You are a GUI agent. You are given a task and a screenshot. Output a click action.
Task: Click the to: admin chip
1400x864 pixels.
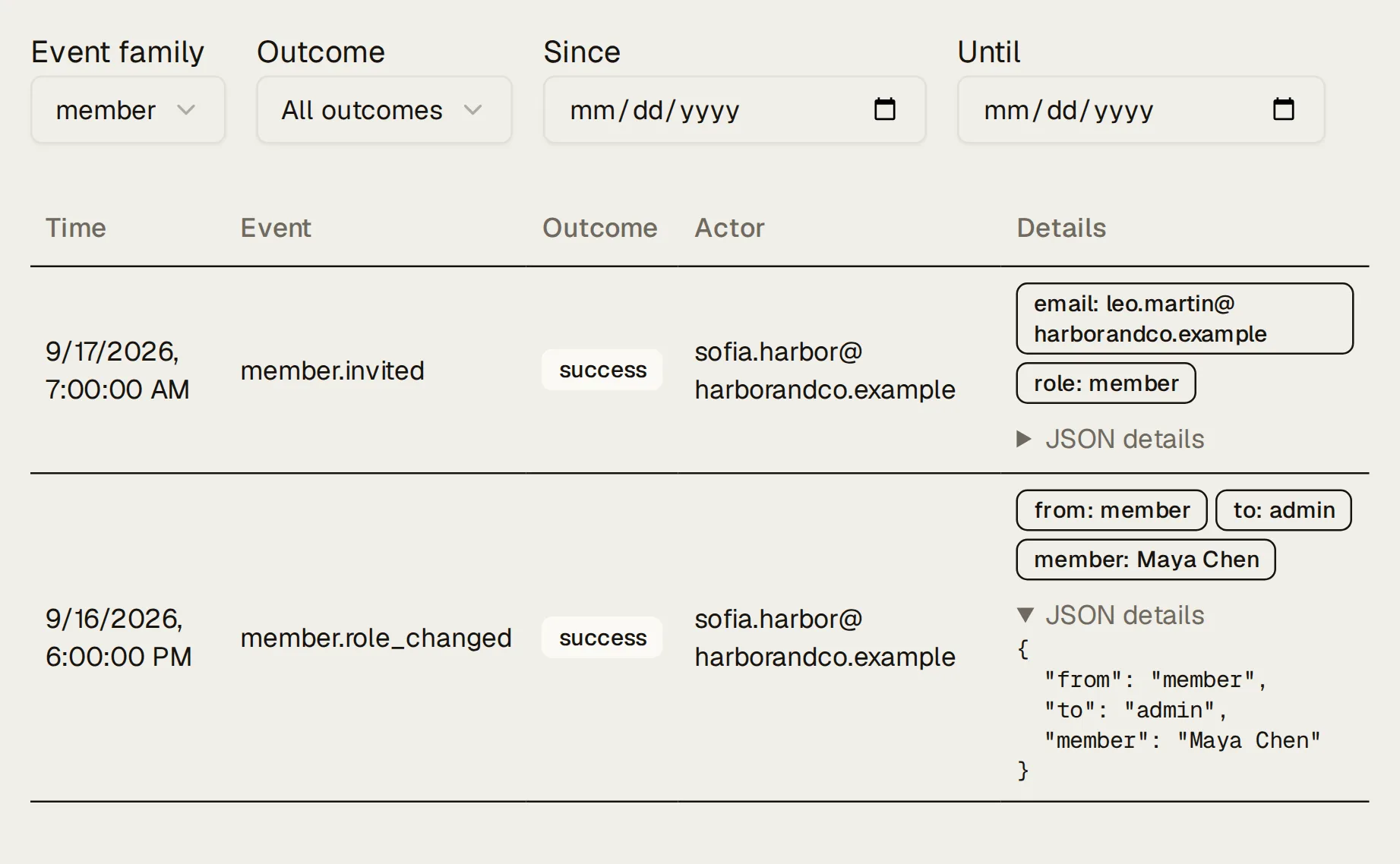pos(1283,510)
